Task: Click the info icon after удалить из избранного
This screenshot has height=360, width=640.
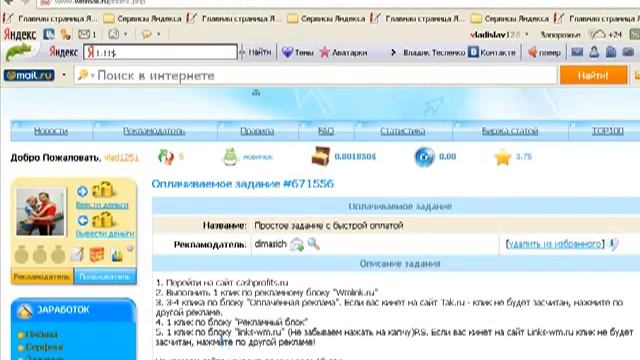Action: click(613, 244)
